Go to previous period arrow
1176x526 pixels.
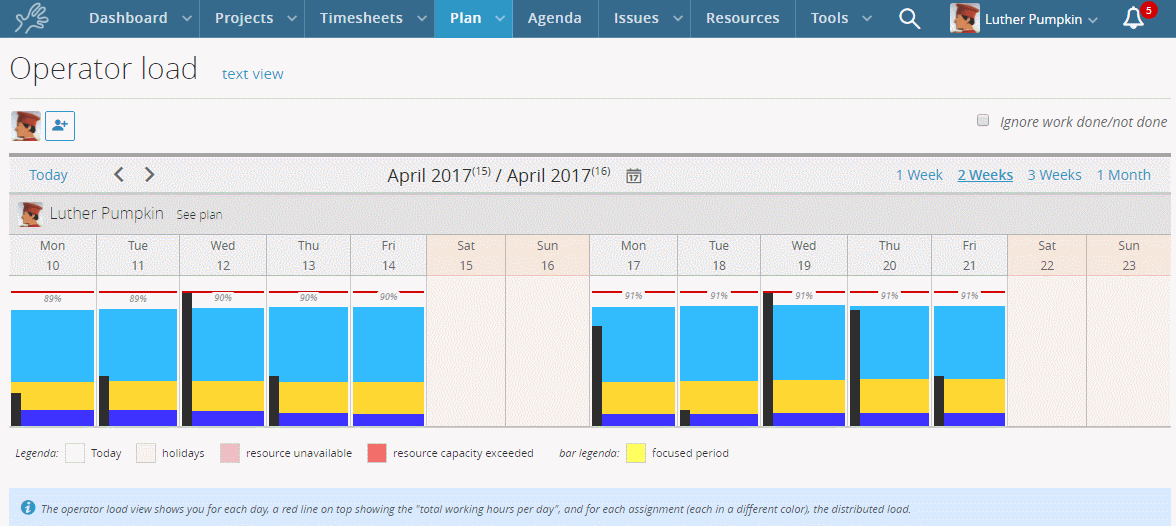pos(119,175)
